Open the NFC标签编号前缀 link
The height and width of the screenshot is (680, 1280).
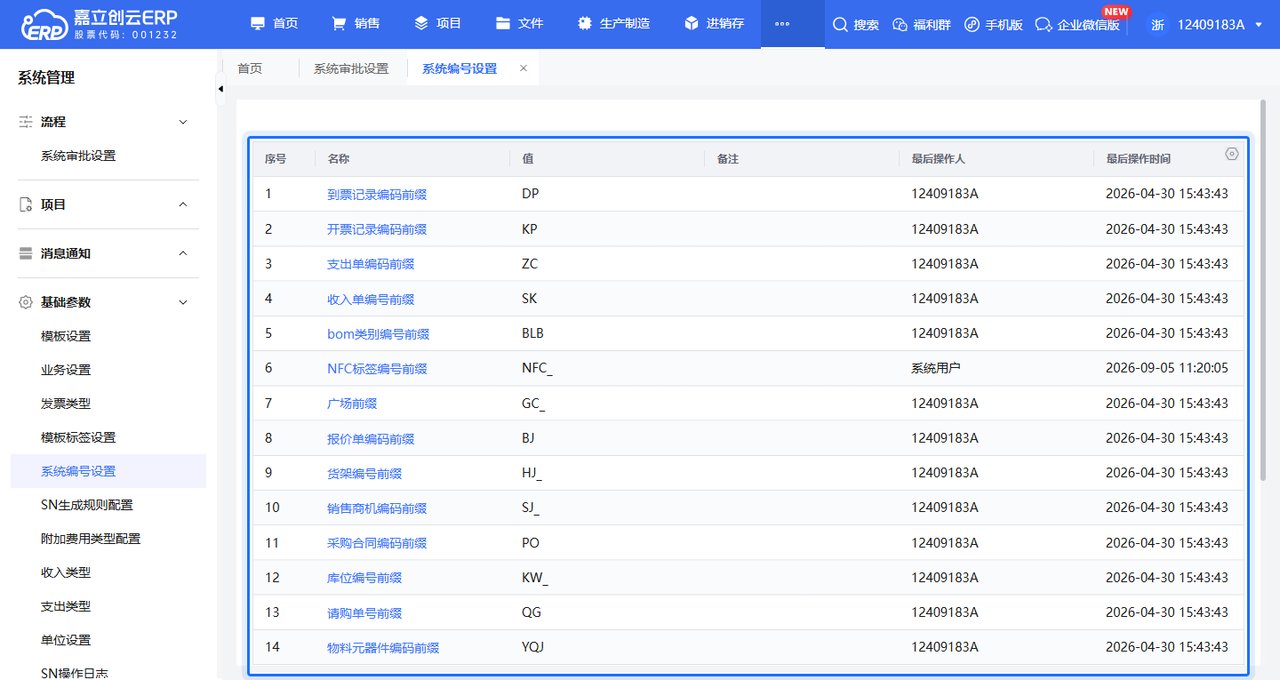coord(377,369)
